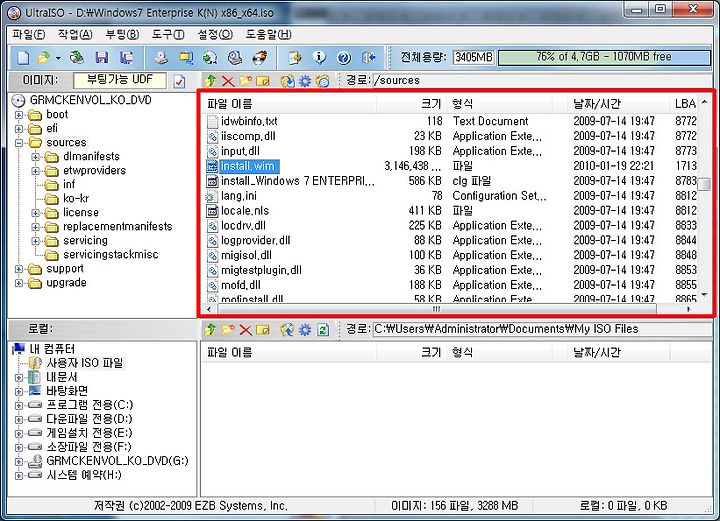Screen dimensions: 720x521
Task: Click the Make CD/DVD image drive icon
Action: (161, 57)
